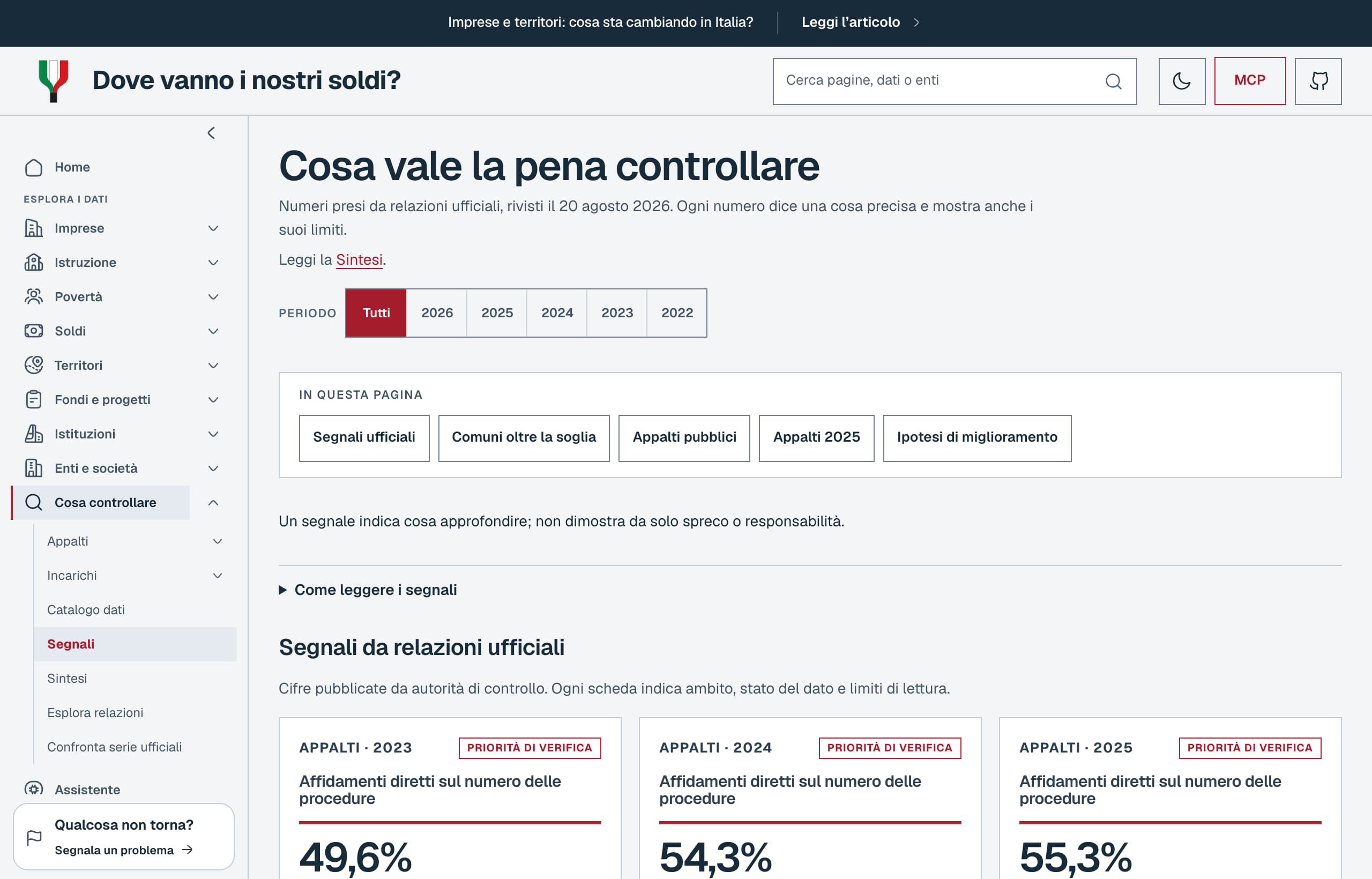The image size is (1372, 879).
Task: Collapse the Cosa controllare section chevron
Action: click(213, 502)
